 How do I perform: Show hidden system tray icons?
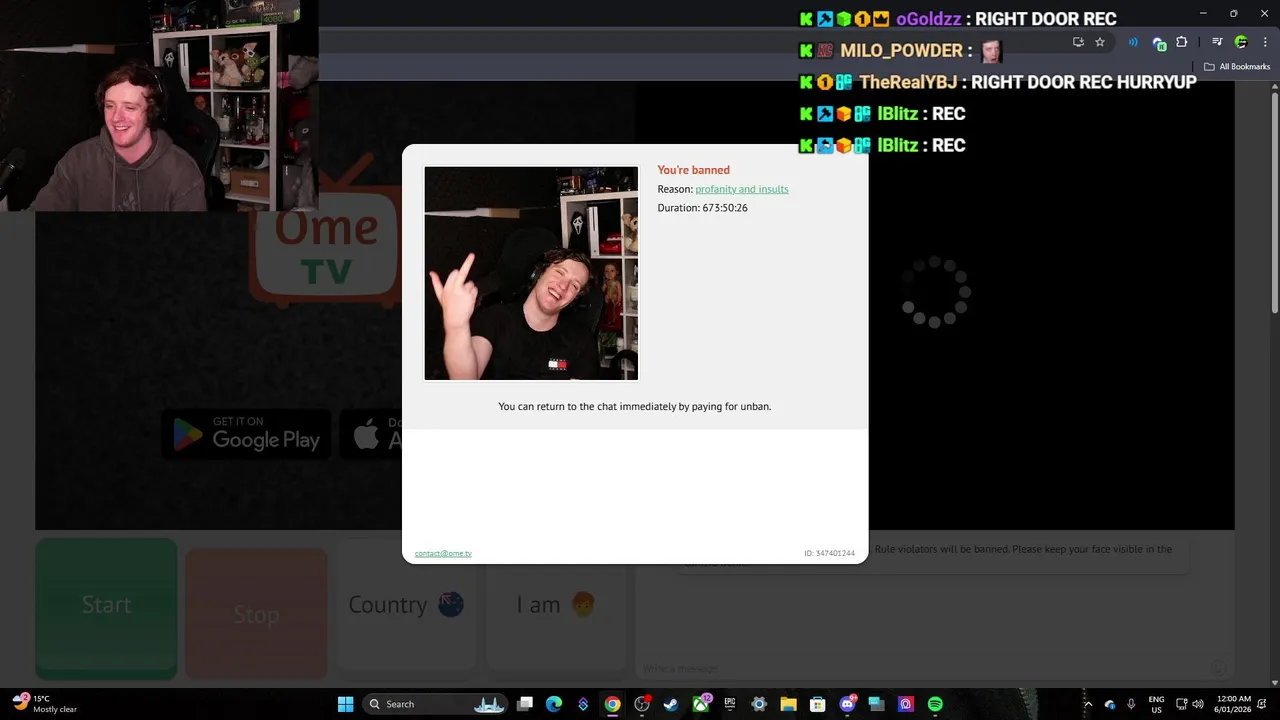1088,704
